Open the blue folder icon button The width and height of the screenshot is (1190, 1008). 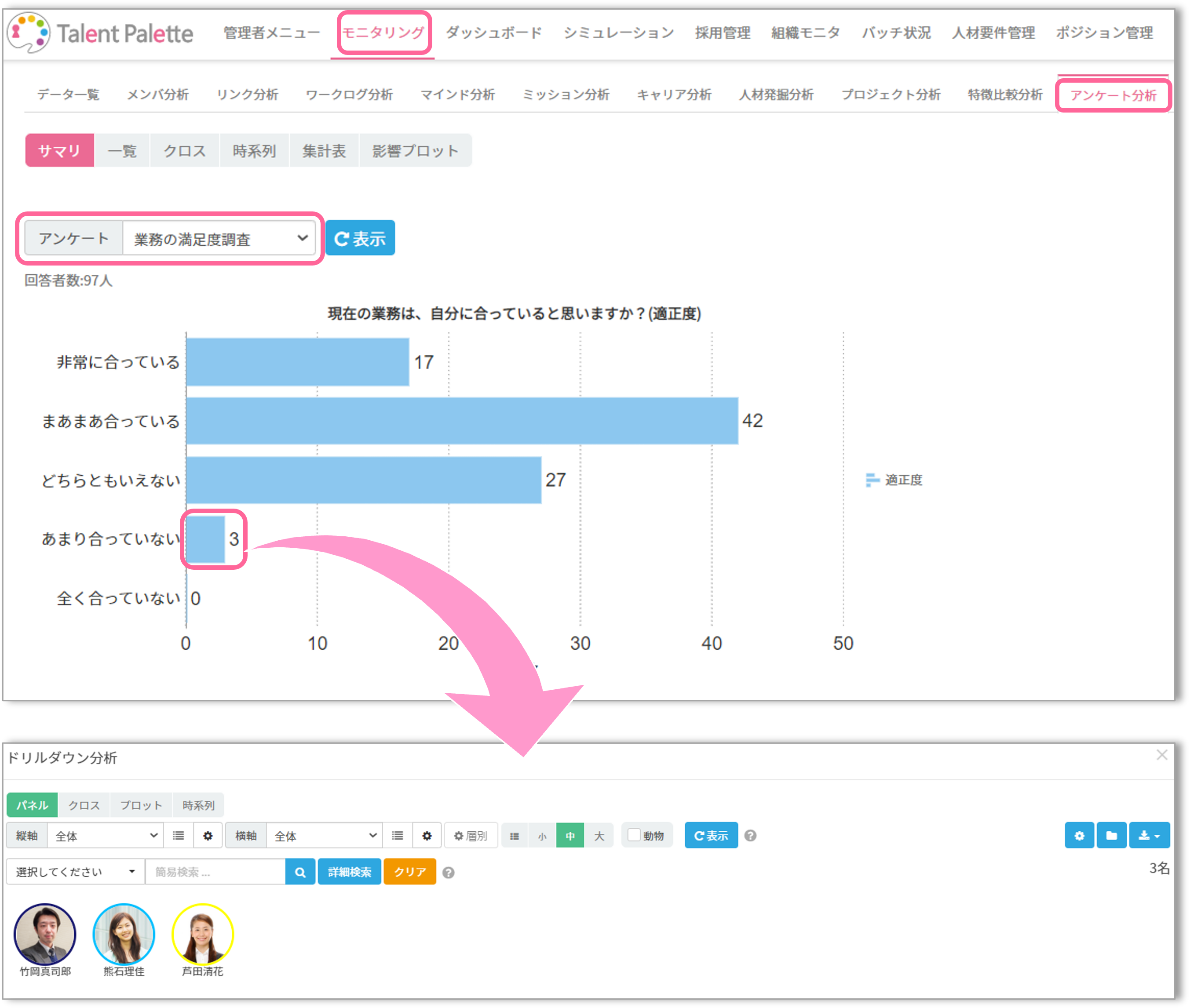pyautogui.click(x=1111, y=835)
